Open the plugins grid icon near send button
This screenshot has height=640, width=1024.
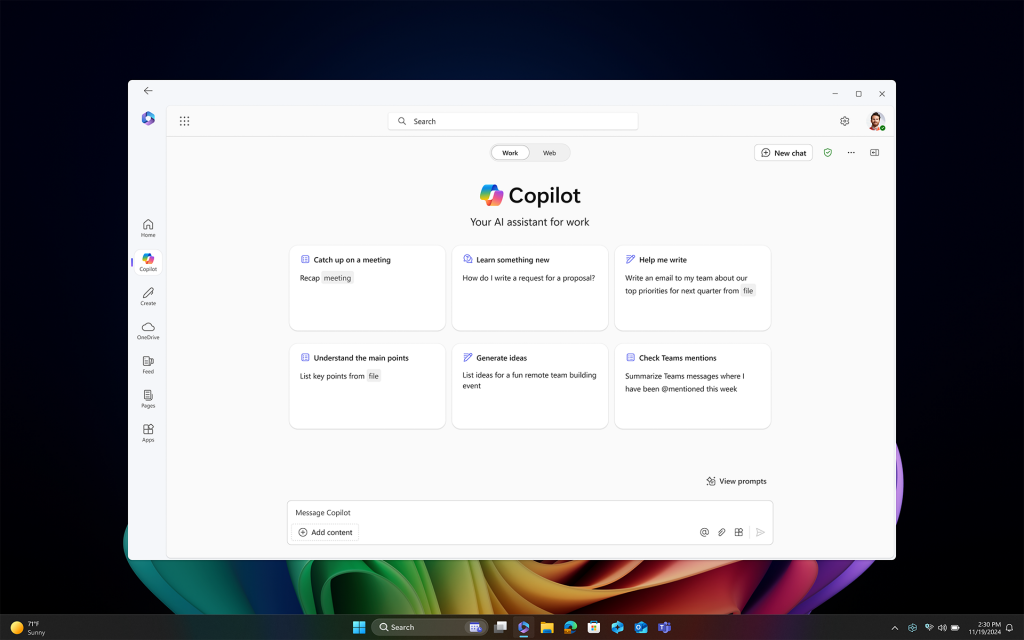[x=739, y=532]
